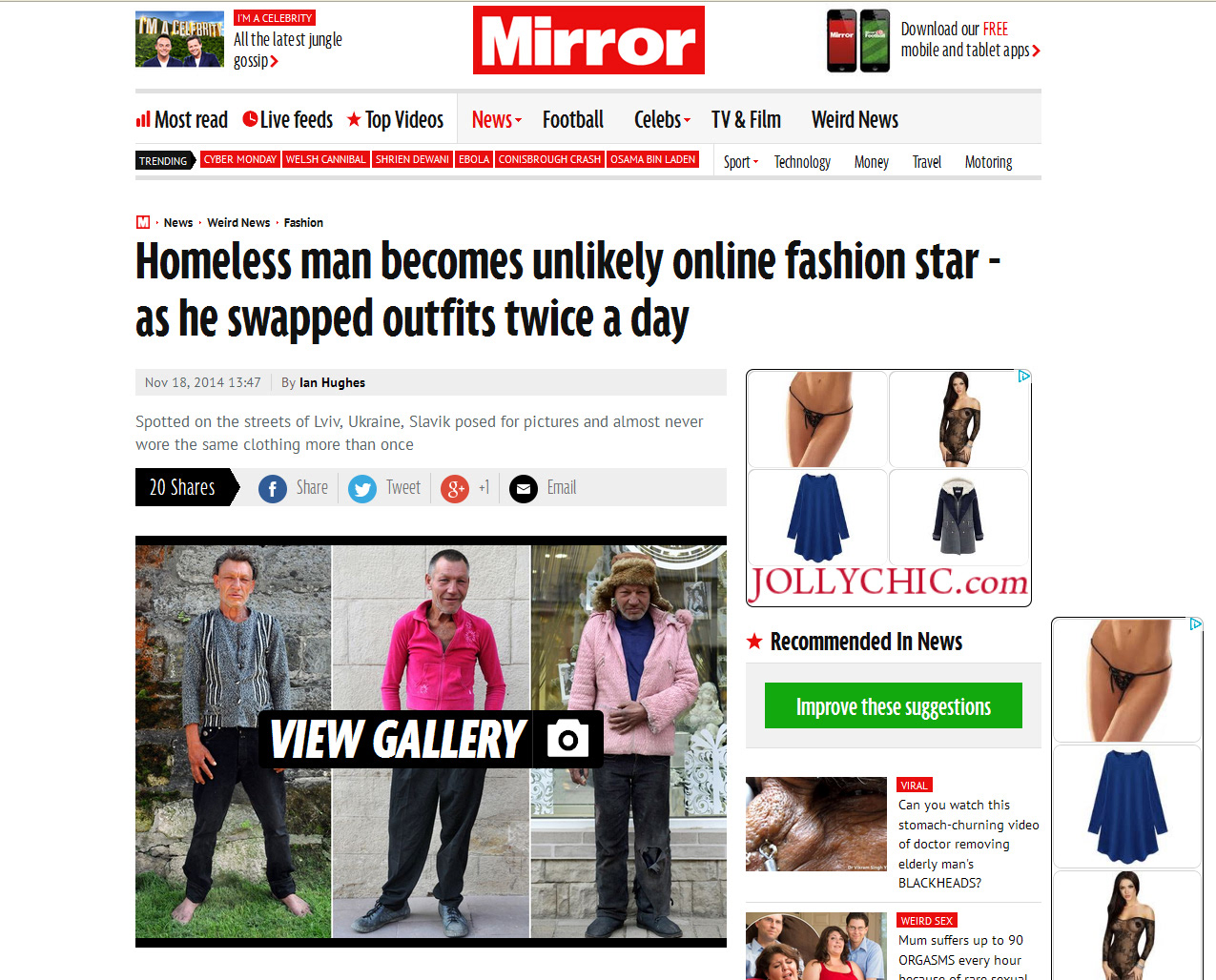
Task: Expand the Sport dropdown menu
Action: click(741, 162)
